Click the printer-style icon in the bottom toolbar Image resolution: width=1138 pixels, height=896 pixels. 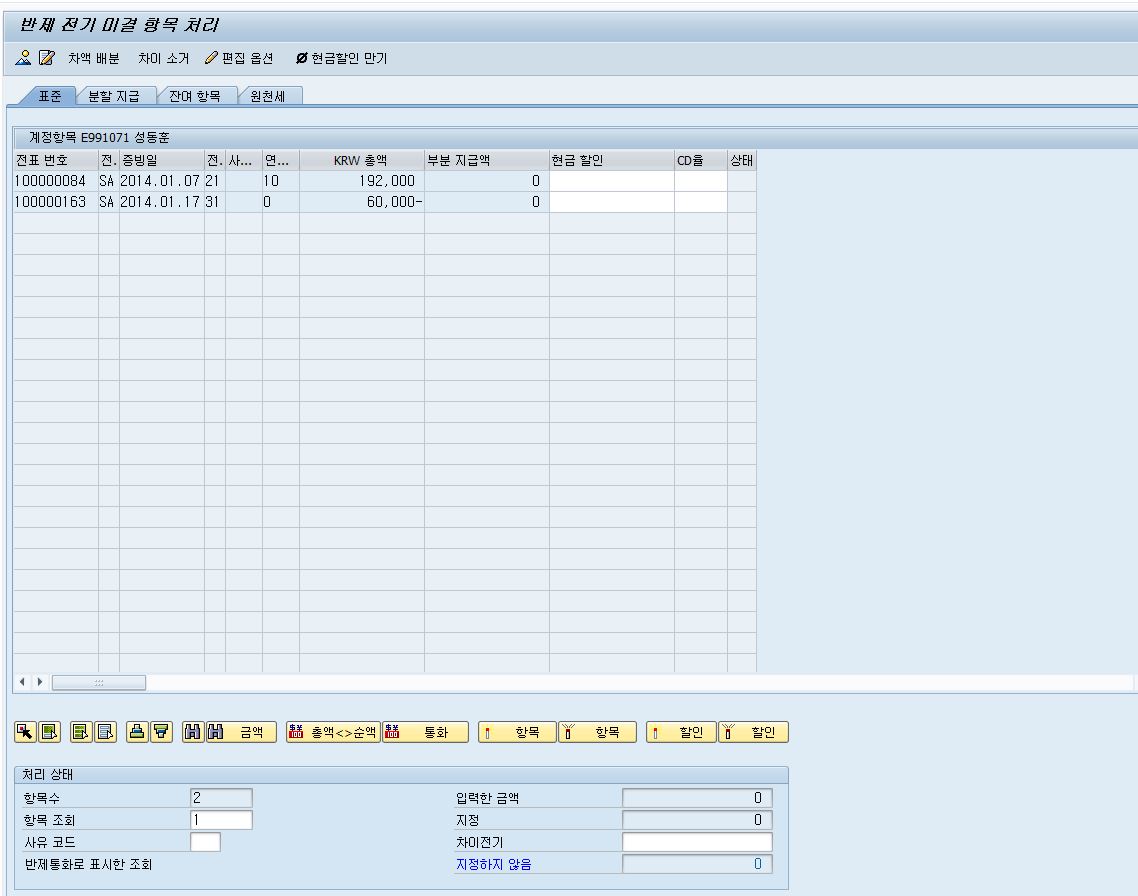pyautogui.click(x=137, y=733)
